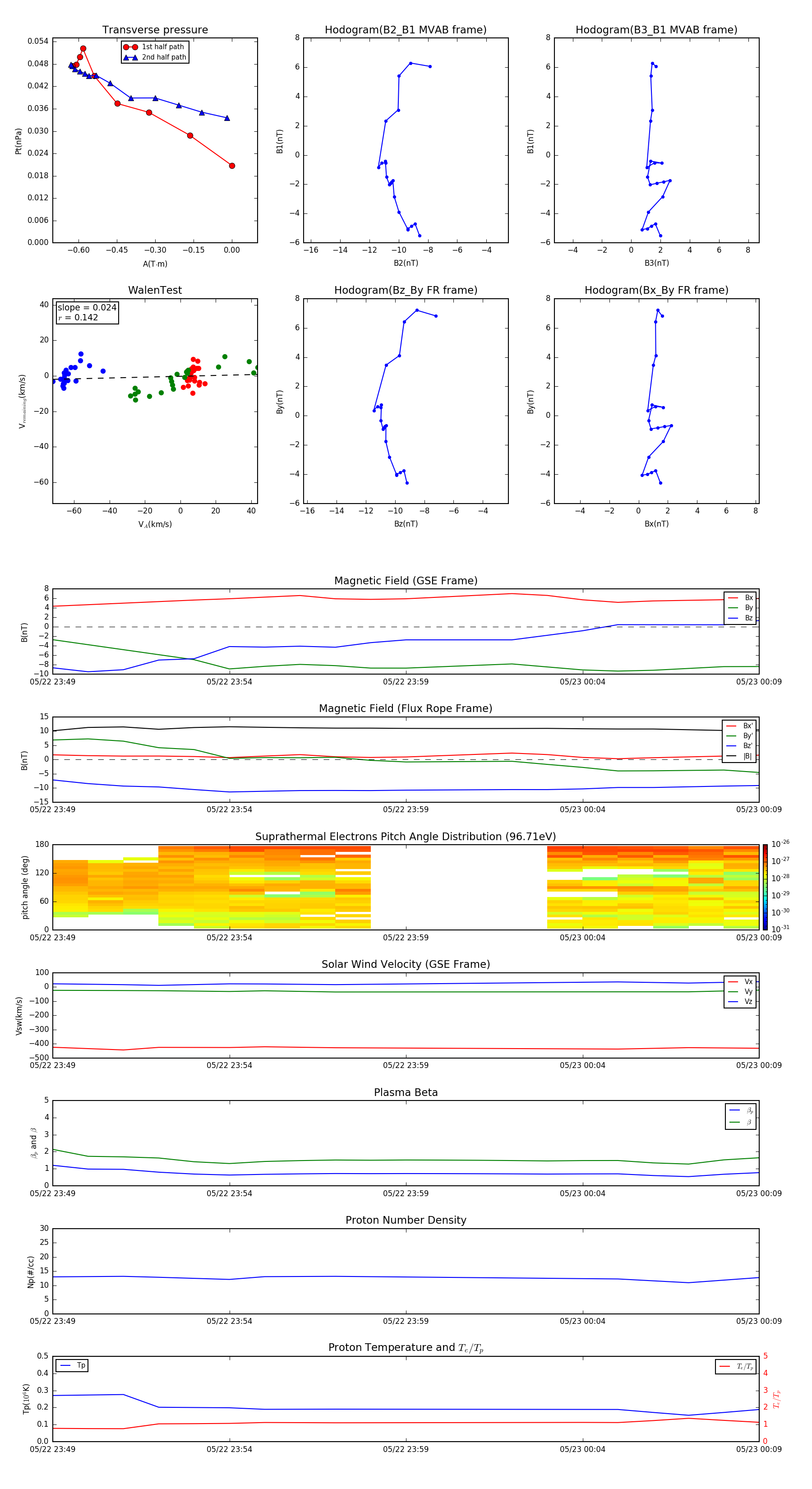Viewport: 812px width, 1489px height.
Task: Click the "WalenTest" plot title
Action: pos(155,290)
